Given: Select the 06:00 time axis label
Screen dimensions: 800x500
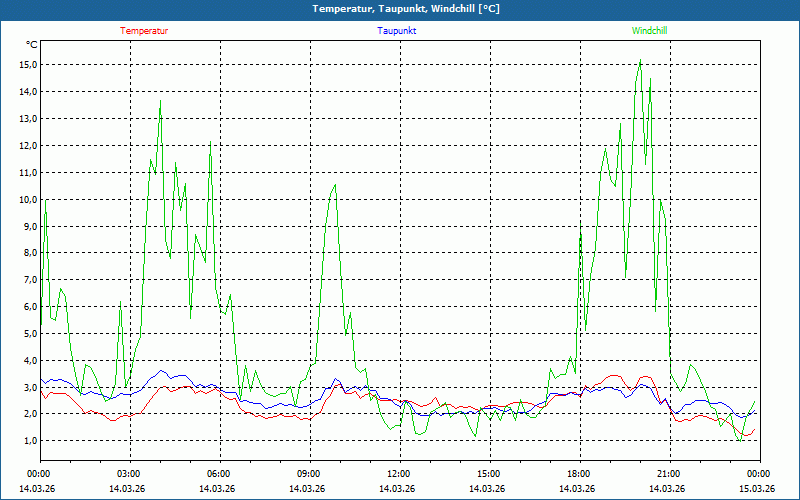Looking at the screenshot, I should coord(219,474).
